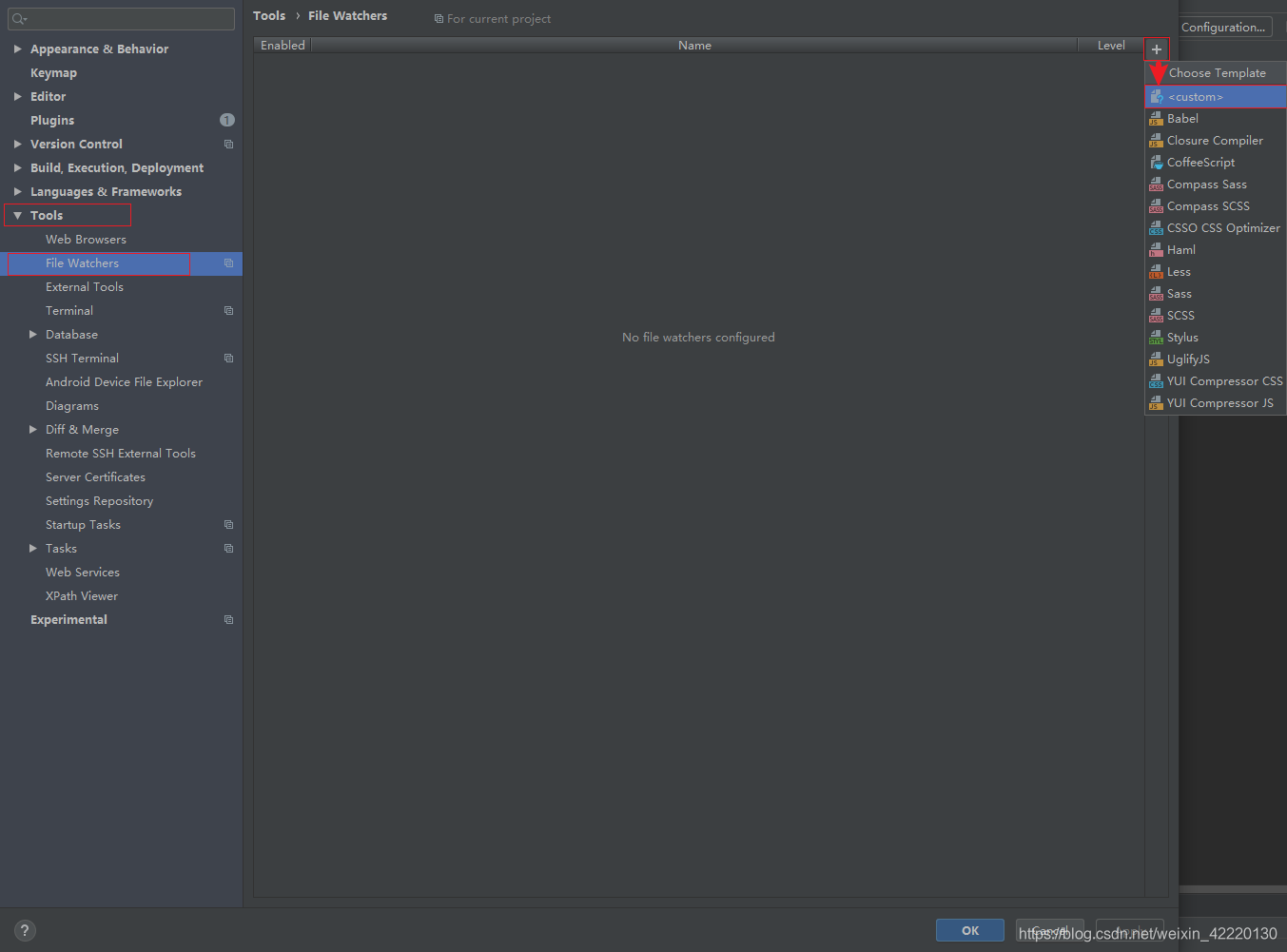Click project-level icon beside Startup Tasks
This screenshot has height=952, width=1287.
228,525
